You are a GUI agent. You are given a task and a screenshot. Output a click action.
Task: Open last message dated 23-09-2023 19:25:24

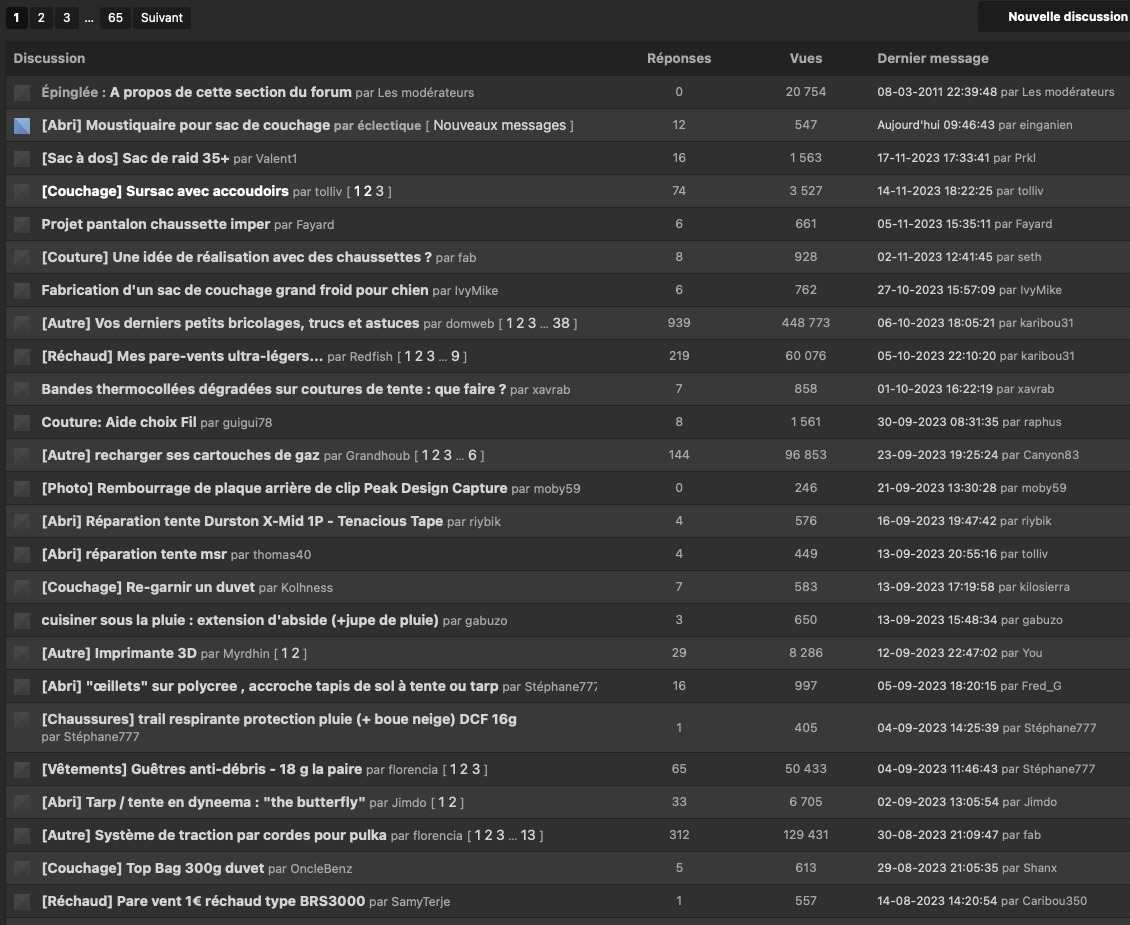click(938, 455)
